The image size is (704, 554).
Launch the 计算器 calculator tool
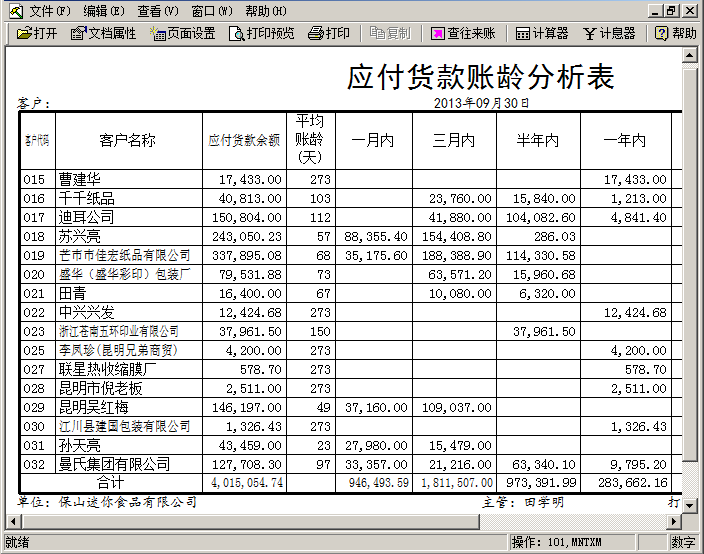click(x=542, y=33)
